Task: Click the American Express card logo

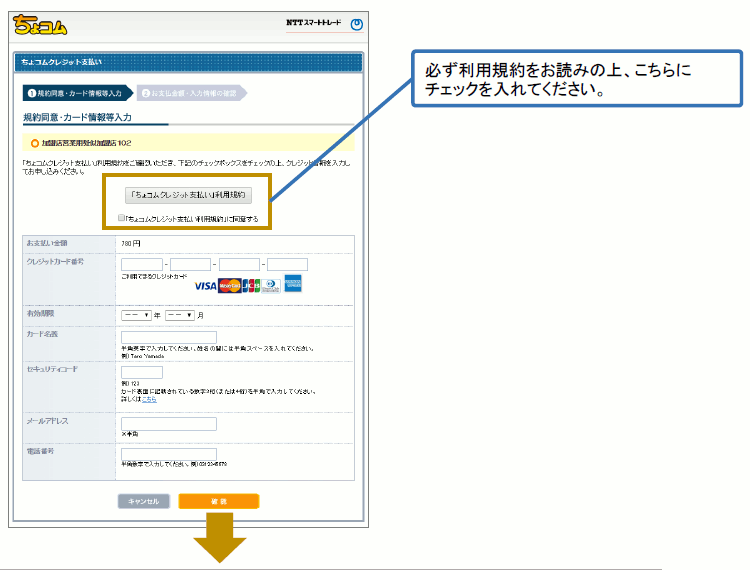Action: 293,284
